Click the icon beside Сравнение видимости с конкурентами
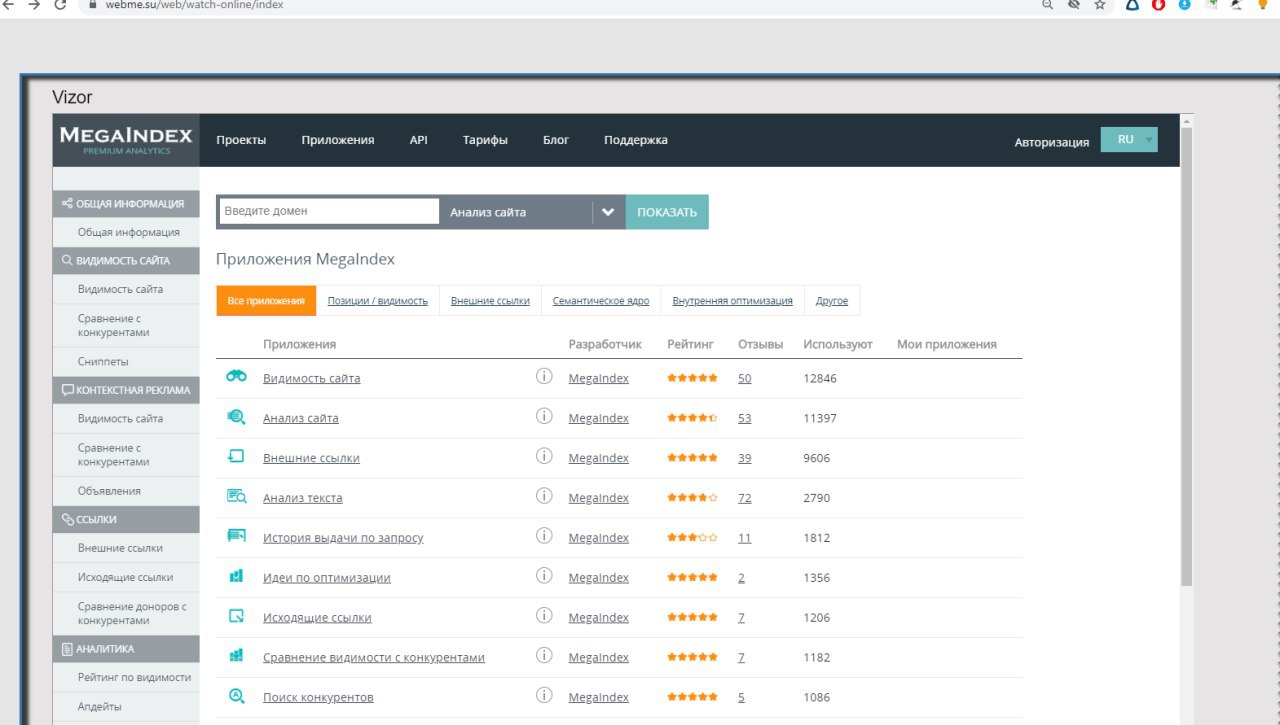The height and width of the screenshot is (725, 1280). pos(237,656)
